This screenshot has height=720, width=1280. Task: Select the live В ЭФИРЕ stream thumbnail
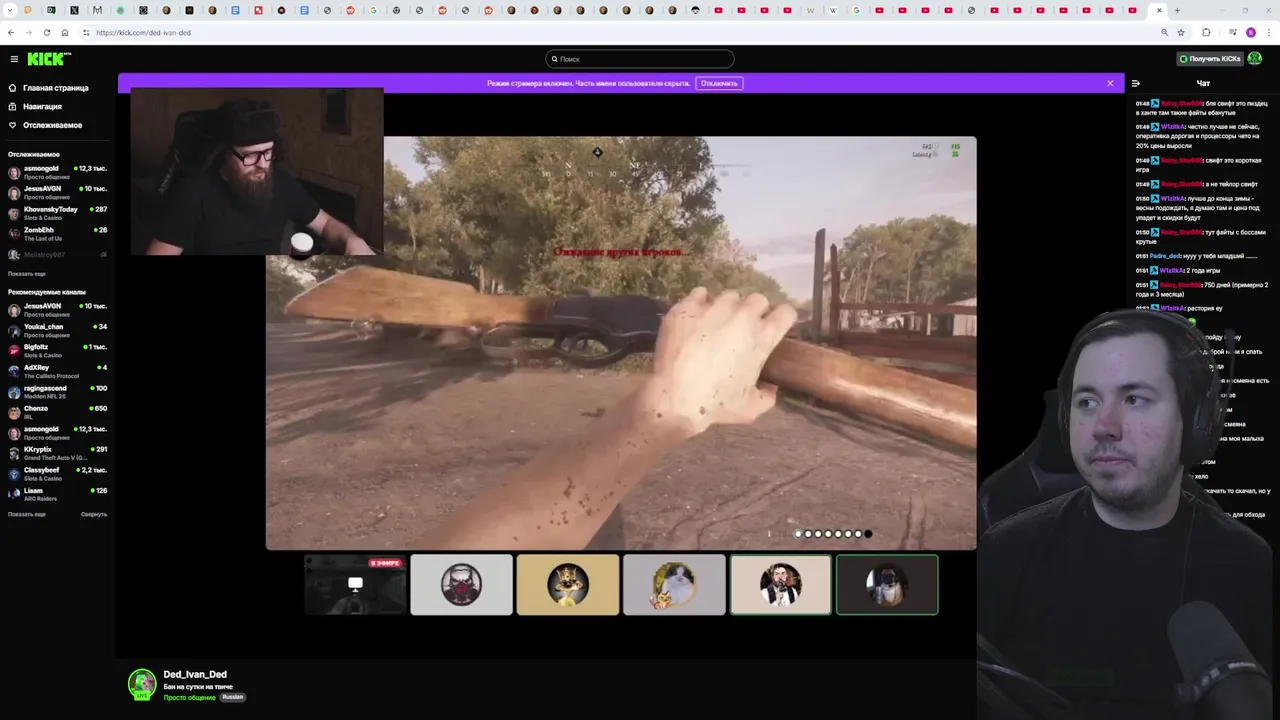pyautogui.click(x=355, y=585)
